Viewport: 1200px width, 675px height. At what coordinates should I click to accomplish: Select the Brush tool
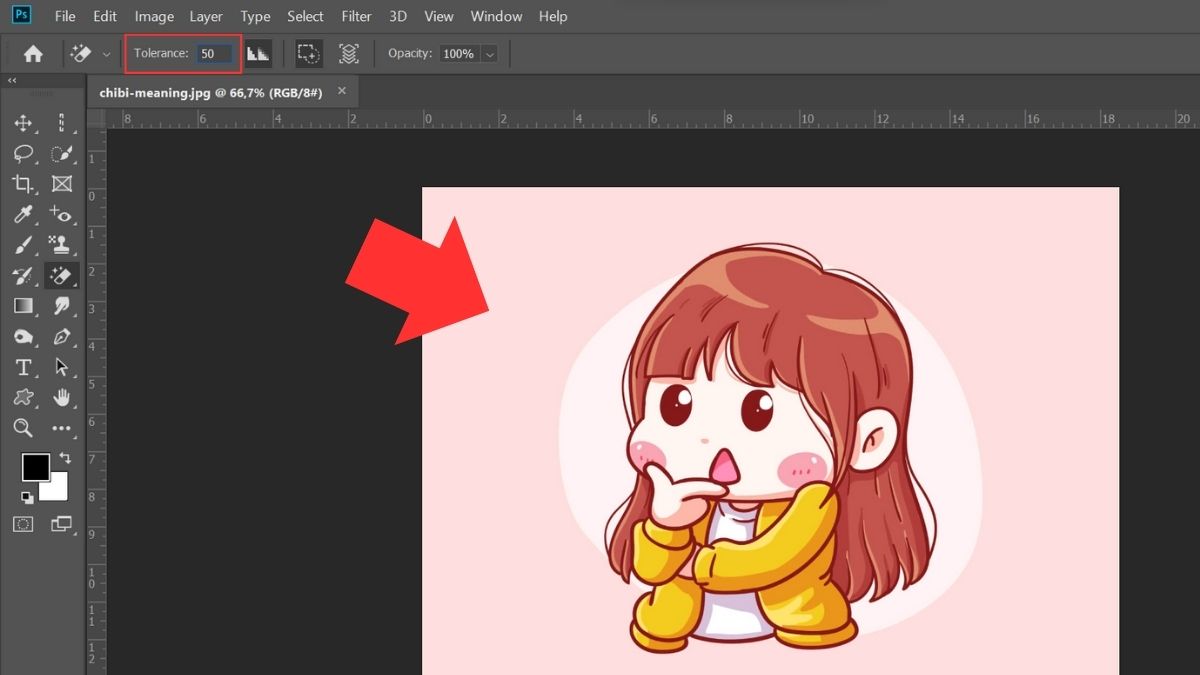[22, 245]
